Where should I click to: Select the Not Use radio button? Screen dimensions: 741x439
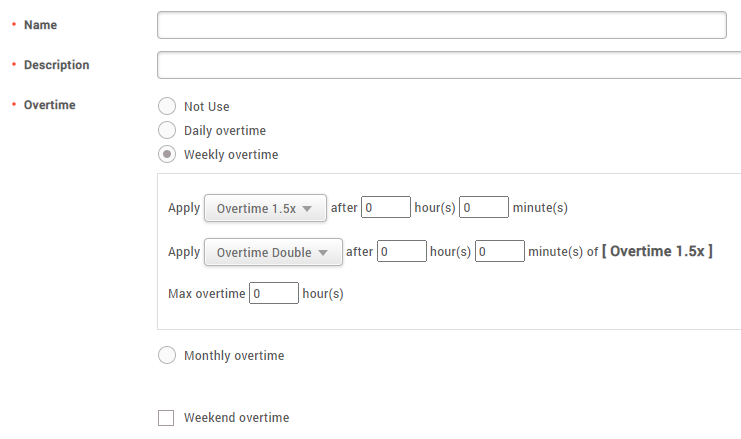167,106
